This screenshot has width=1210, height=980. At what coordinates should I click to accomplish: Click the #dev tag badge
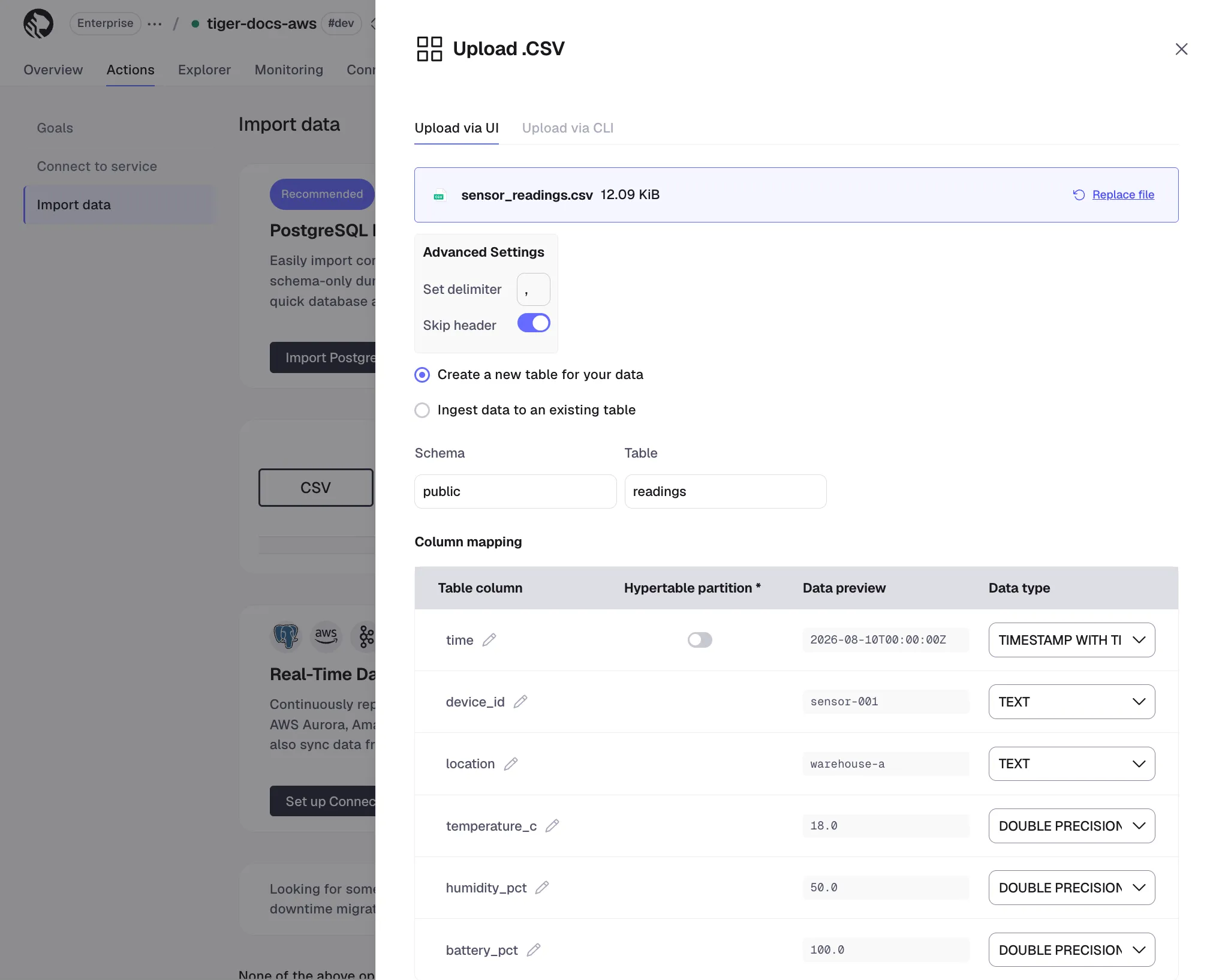[341, 23]
